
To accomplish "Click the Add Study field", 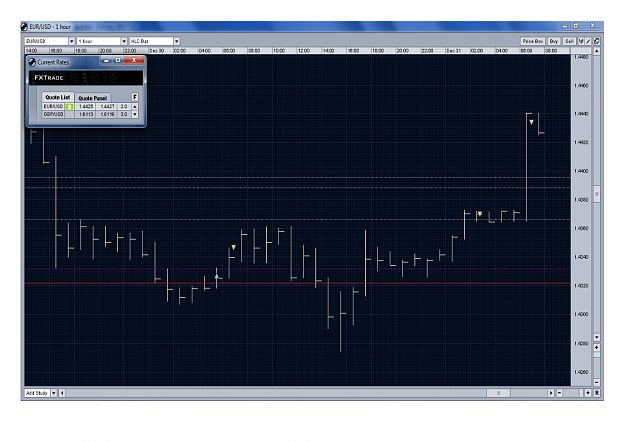I will [37, 393].
